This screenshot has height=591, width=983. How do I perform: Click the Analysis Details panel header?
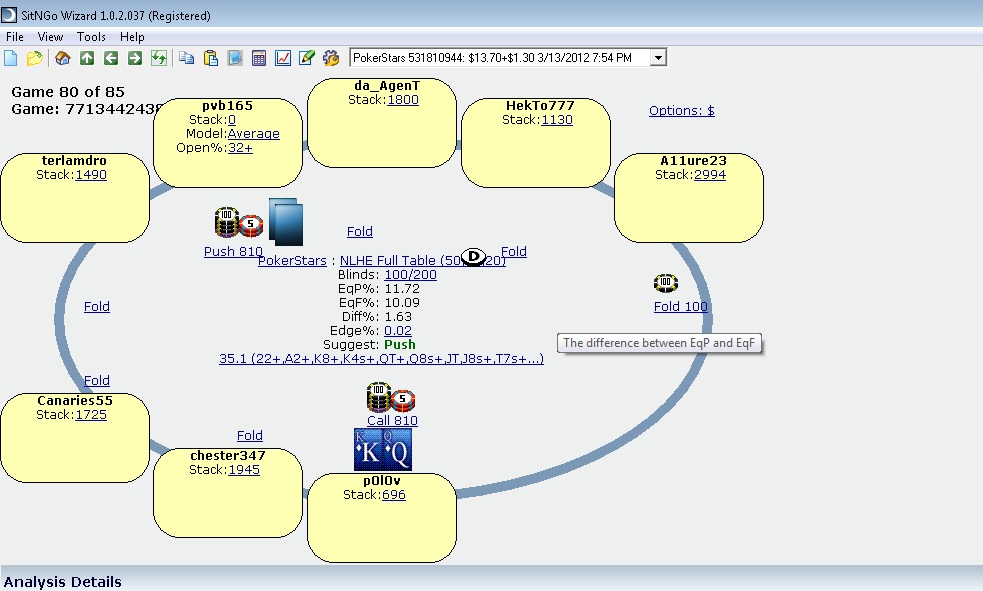(492, 581)
